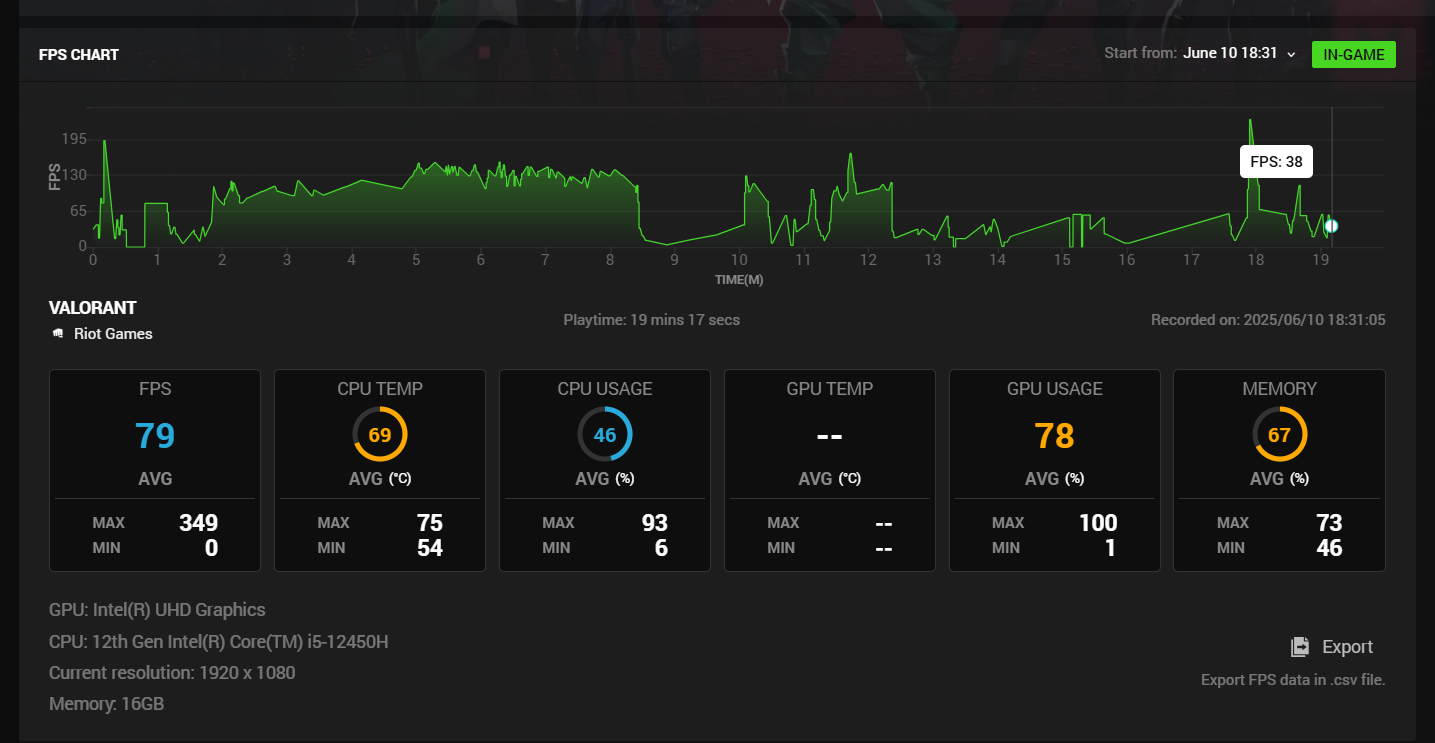Click the CPU USAGE MAX value 93
This screenshot has height=743, width=1435.
[x=655, y=523]
